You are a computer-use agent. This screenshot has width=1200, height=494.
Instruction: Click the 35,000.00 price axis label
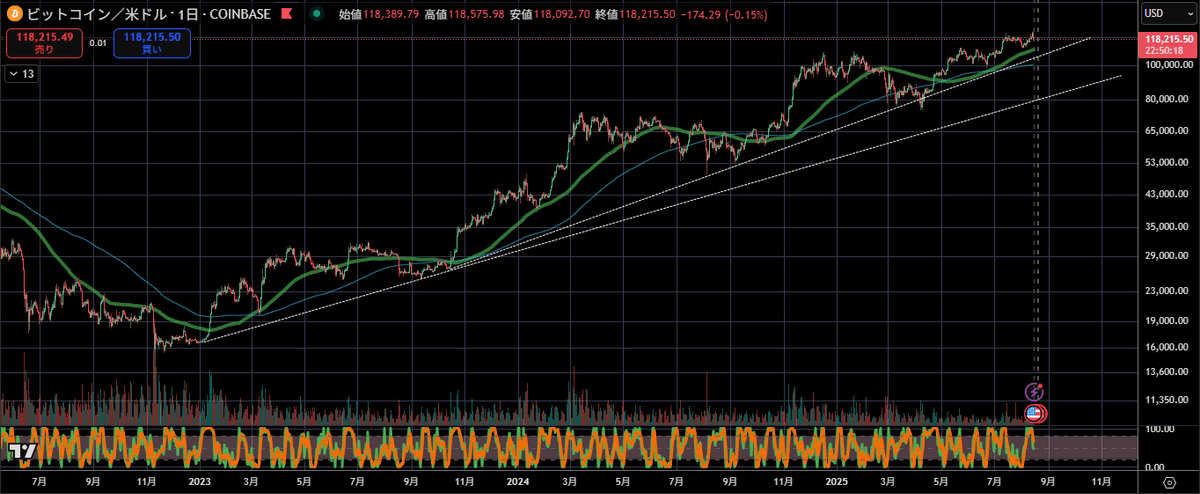coord(1167,227)
